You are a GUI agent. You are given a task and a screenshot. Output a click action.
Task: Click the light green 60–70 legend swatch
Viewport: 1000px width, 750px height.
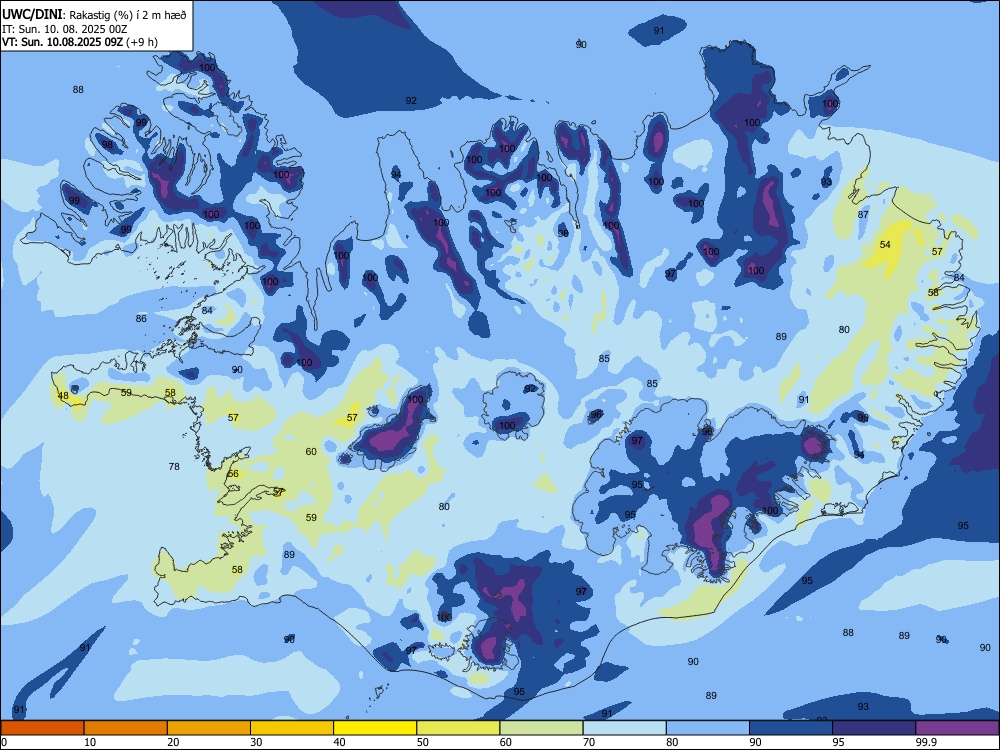pos(541,728)
